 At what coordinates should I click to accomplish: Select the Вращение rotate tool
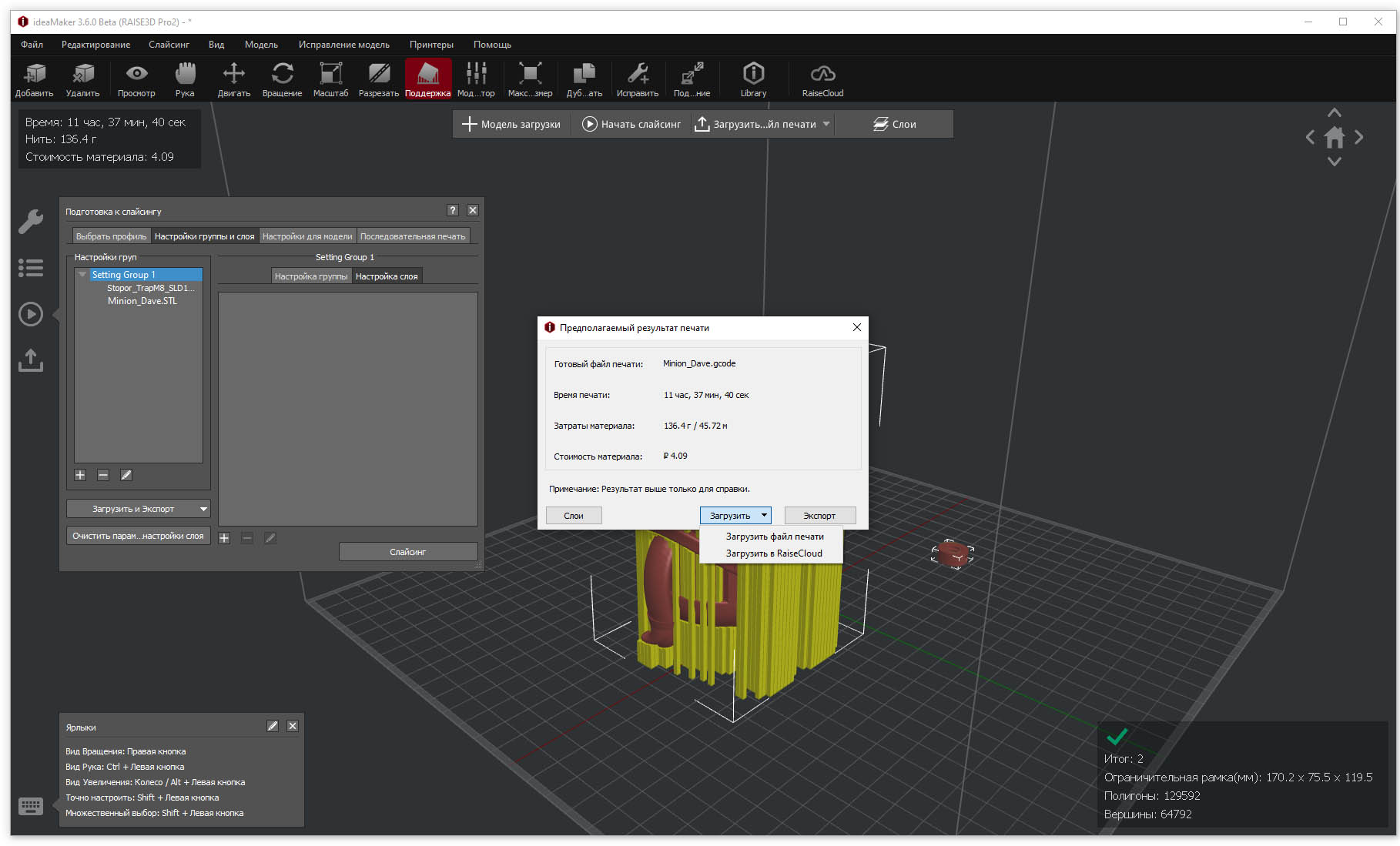click(x=283, y=80)
